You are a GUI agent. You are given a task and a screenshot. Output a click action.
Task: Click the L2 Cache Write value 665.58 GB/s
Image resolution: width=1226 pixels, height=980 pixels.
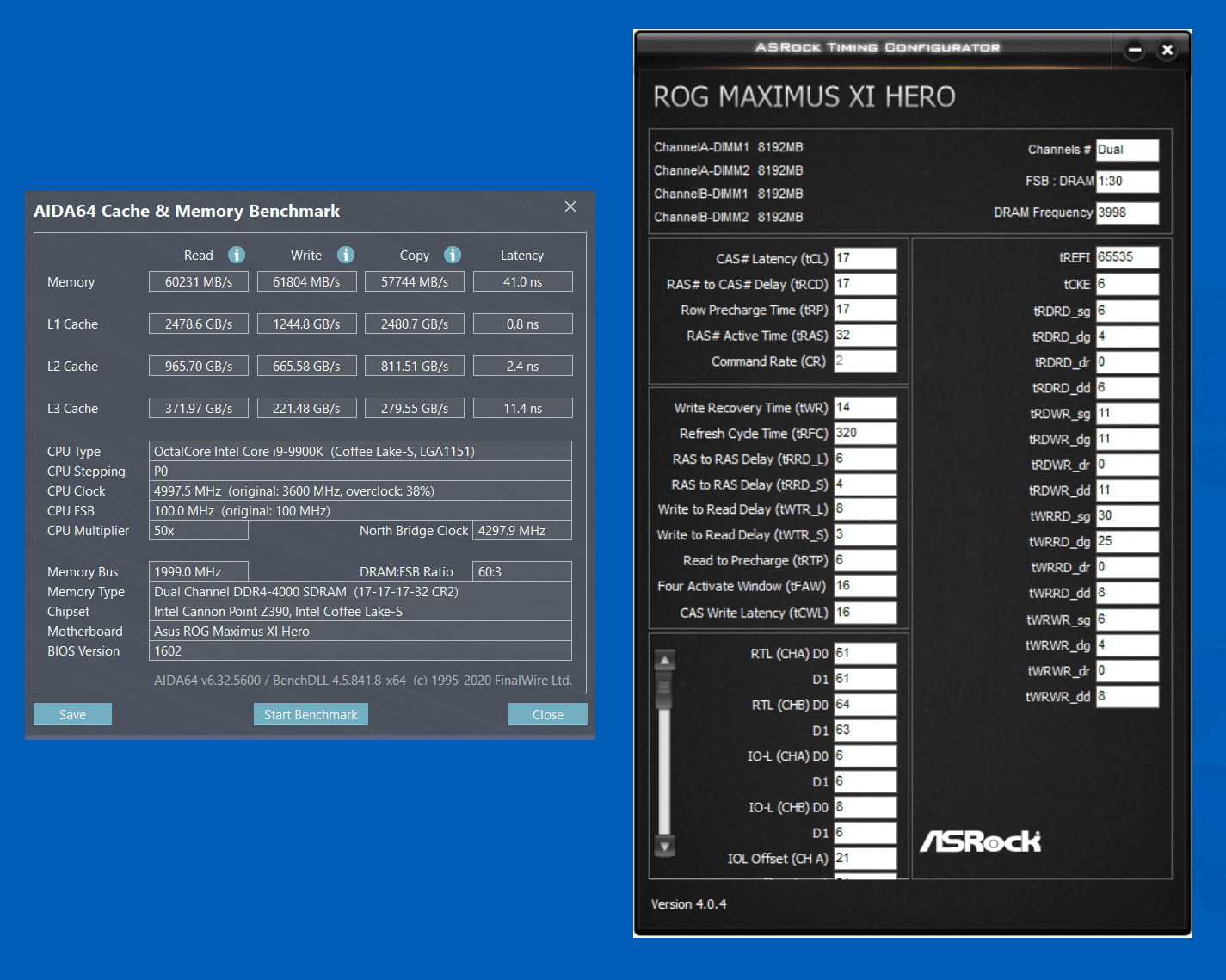tap(306, 366)
